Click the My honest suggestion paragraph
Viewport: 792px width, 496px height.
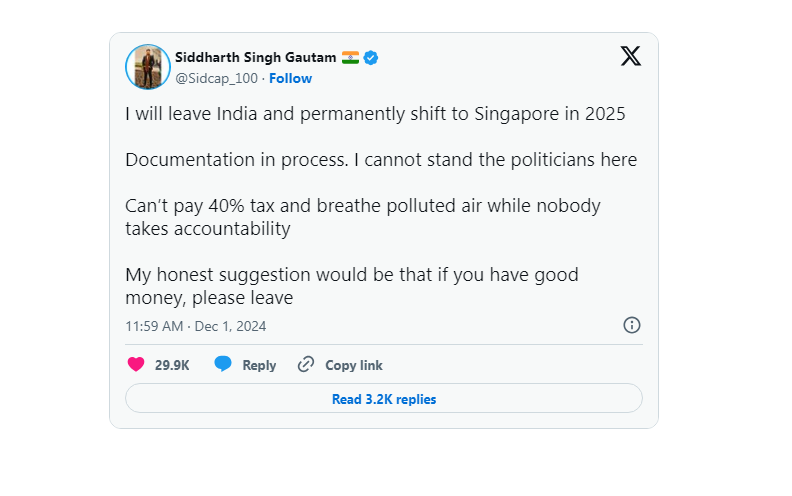point(352,286)
